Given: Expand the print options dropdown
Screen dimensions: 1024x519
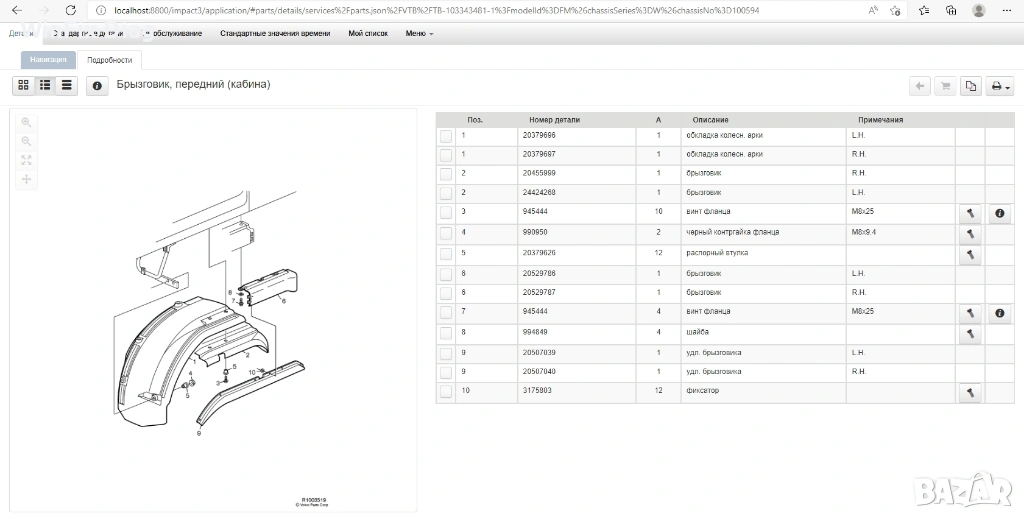Looking at the screenshot, I should (x=1000, y=86).
